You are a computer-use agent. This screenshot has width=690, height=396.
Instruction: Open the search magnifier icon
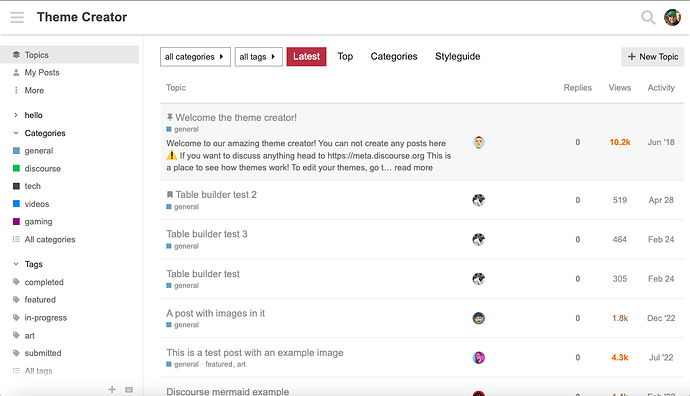(x=648, y=17)
